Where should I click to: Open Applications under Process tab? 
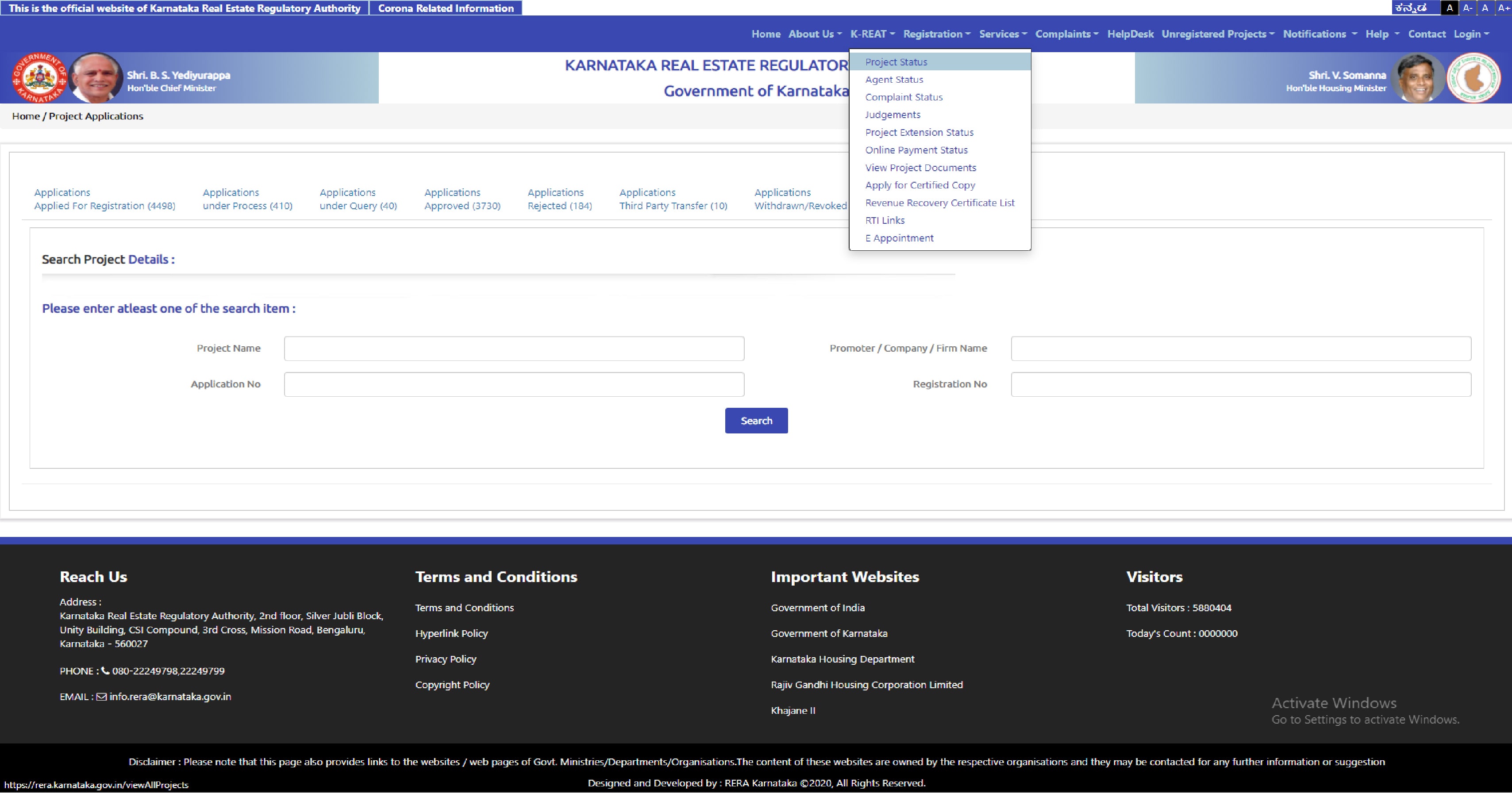247,199
